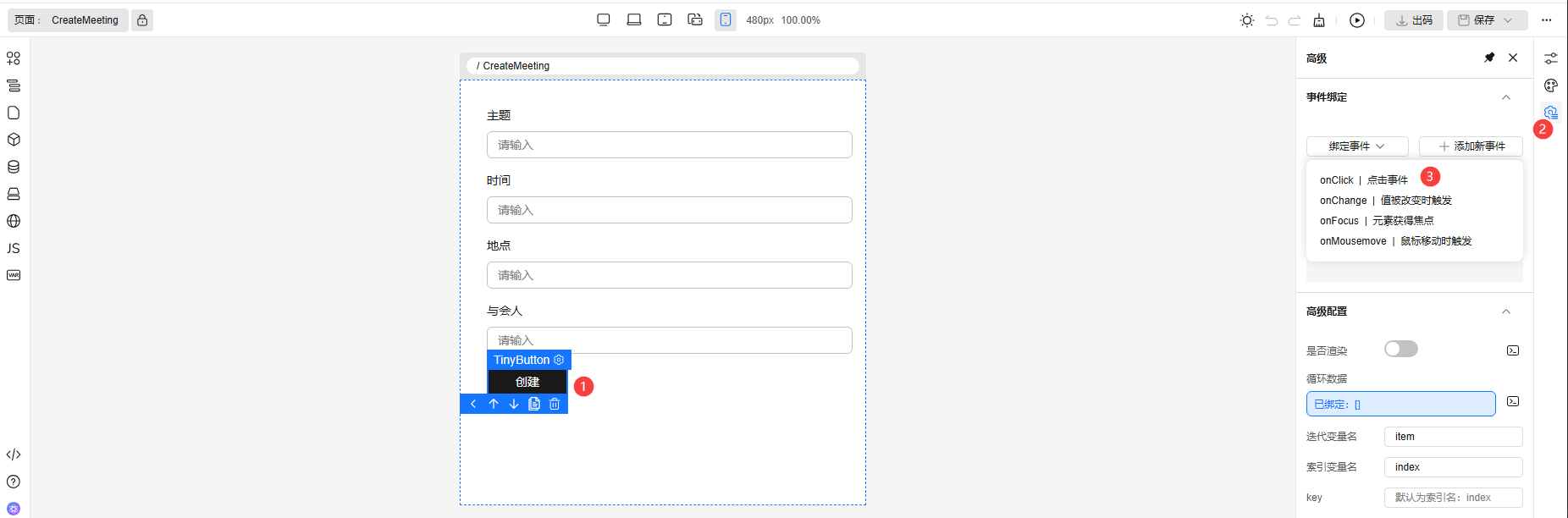The width and height of the screenshot is (1568, 518).
Task: Click 添加新事件 button
Action: (x=1471, y=146)
